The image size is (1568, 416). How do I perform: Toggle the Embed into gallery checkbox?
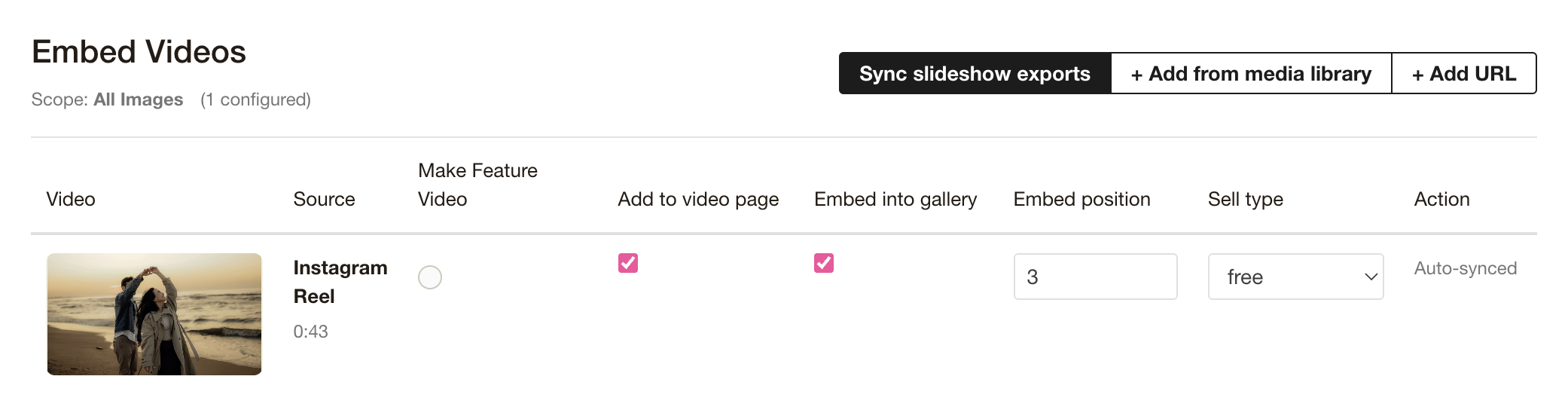point(824,263)
